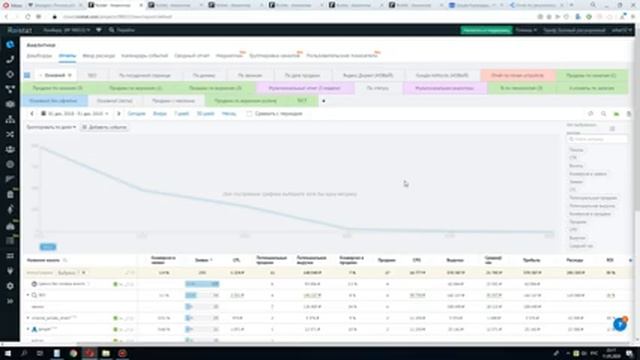Screen dimensions: 640x360
Task: Select По посадочной странице report tab
Action: (x=144, y=76)
